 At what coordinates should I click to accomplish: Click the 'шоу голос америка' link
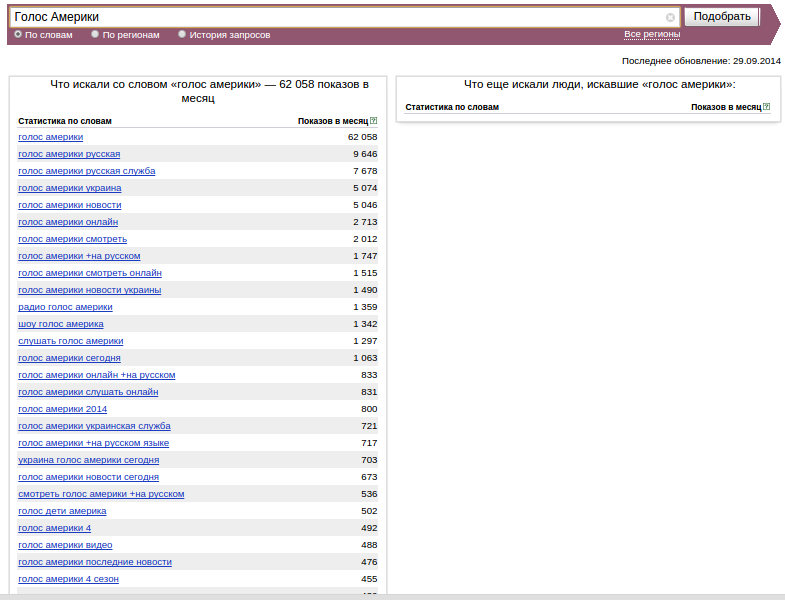pyautogui.click(x=60, y=324)
